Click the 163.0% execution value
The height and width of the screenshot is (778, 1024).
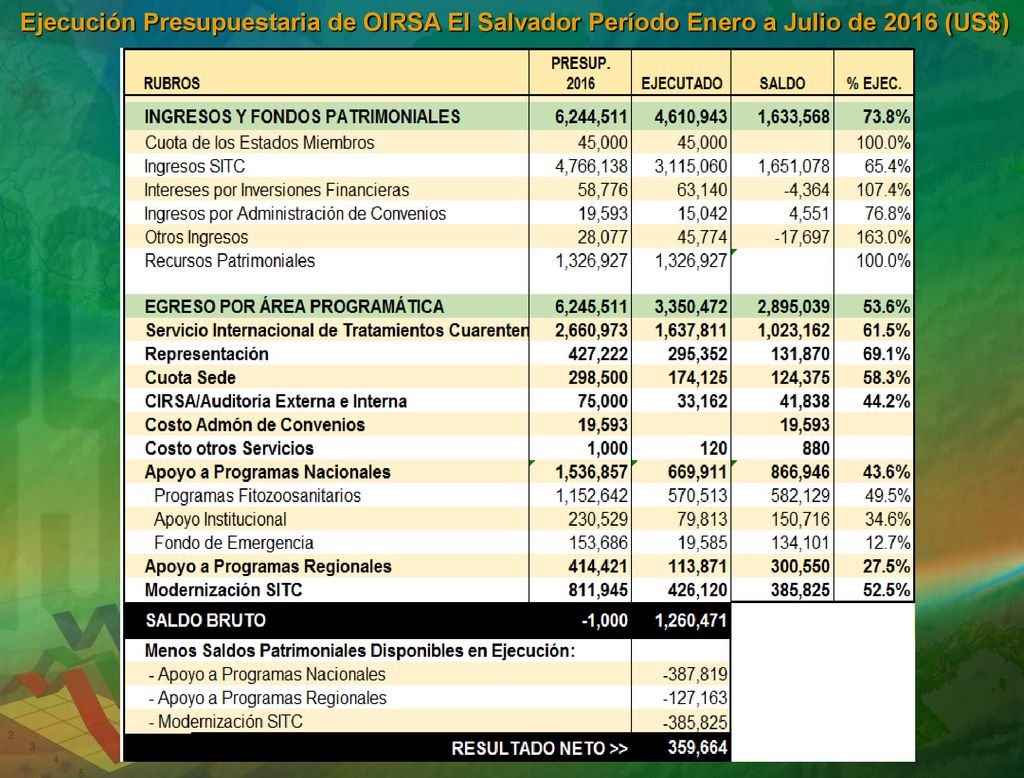pyautogui.click(x=883, y=237)
